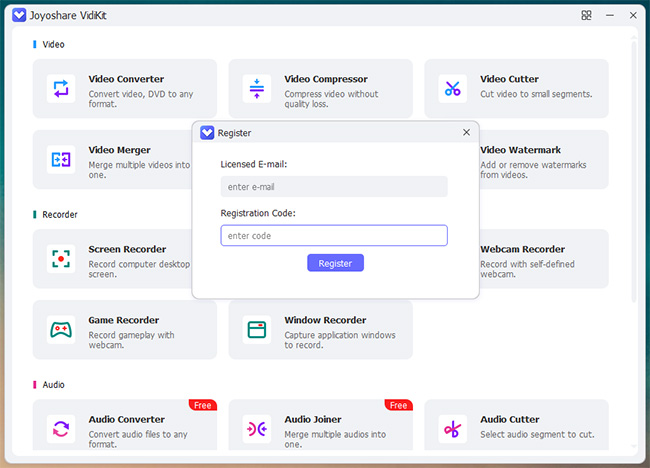Select the Video Cutter scissors icon
The image size is (650, 468).
point(453,89)
